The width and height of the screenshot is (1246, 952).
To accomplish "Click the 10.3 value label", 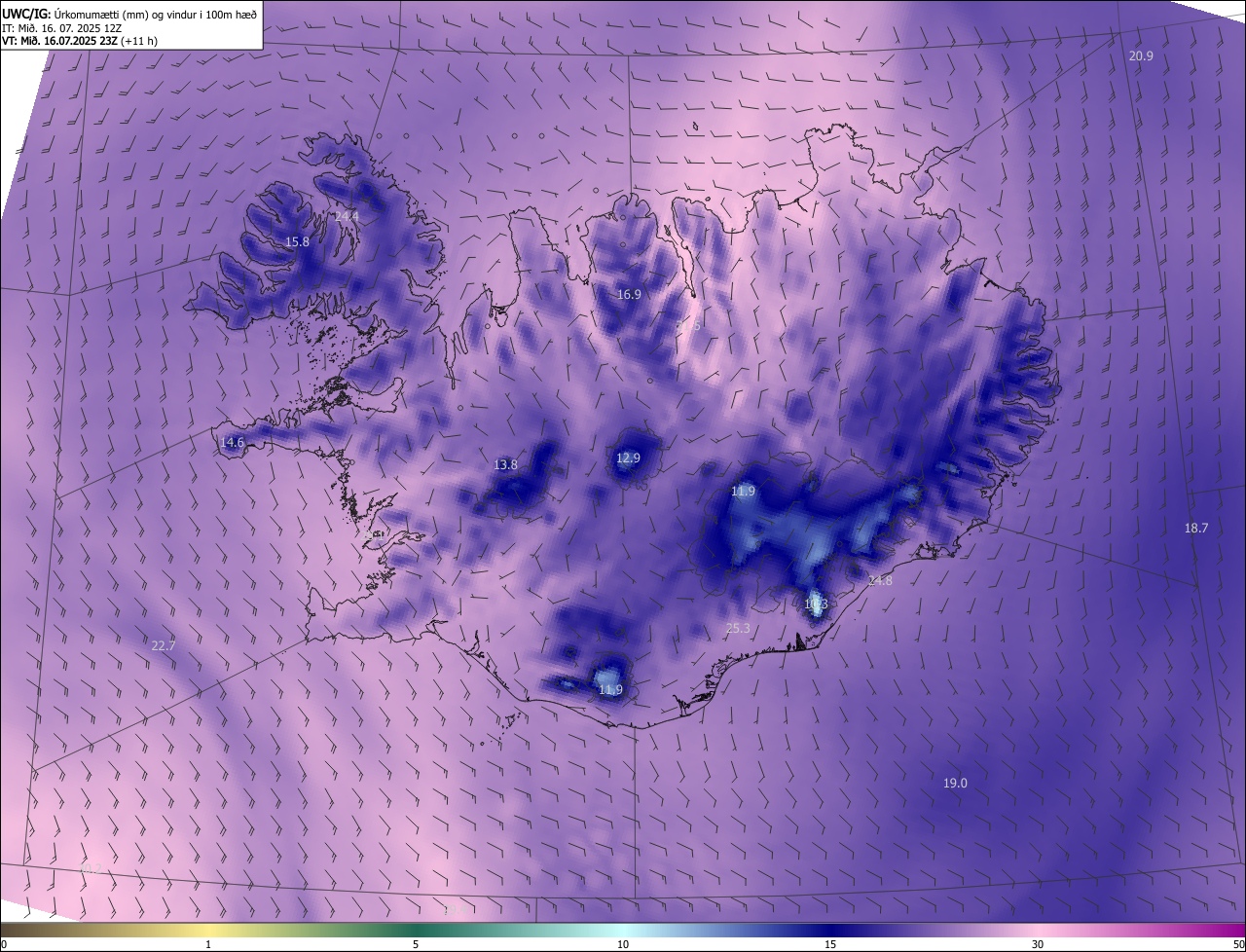I will tap(816, 604).
